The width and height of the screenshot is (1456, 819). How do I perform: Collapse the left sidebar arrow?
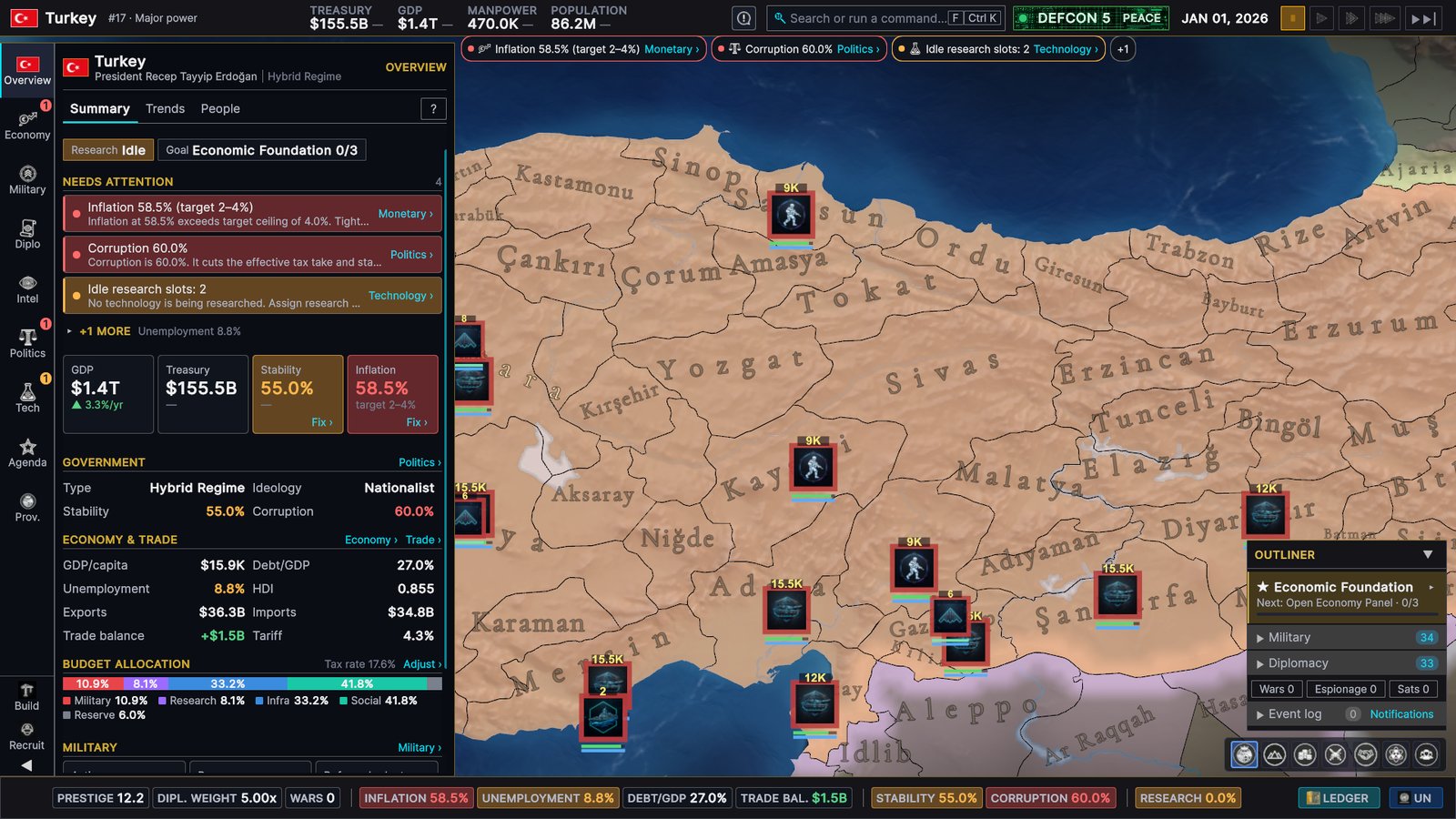26,765
